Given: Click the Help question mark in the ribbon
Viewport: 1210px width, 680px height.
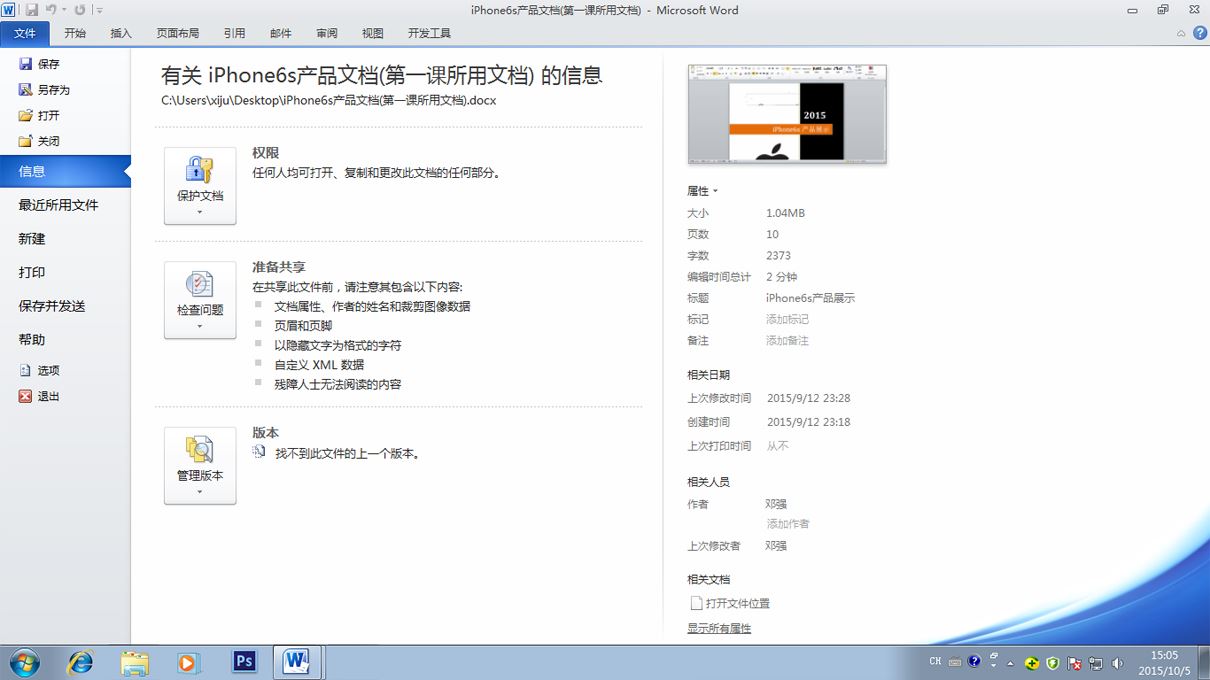Looking at the screenshot, I should [1200, 33].
